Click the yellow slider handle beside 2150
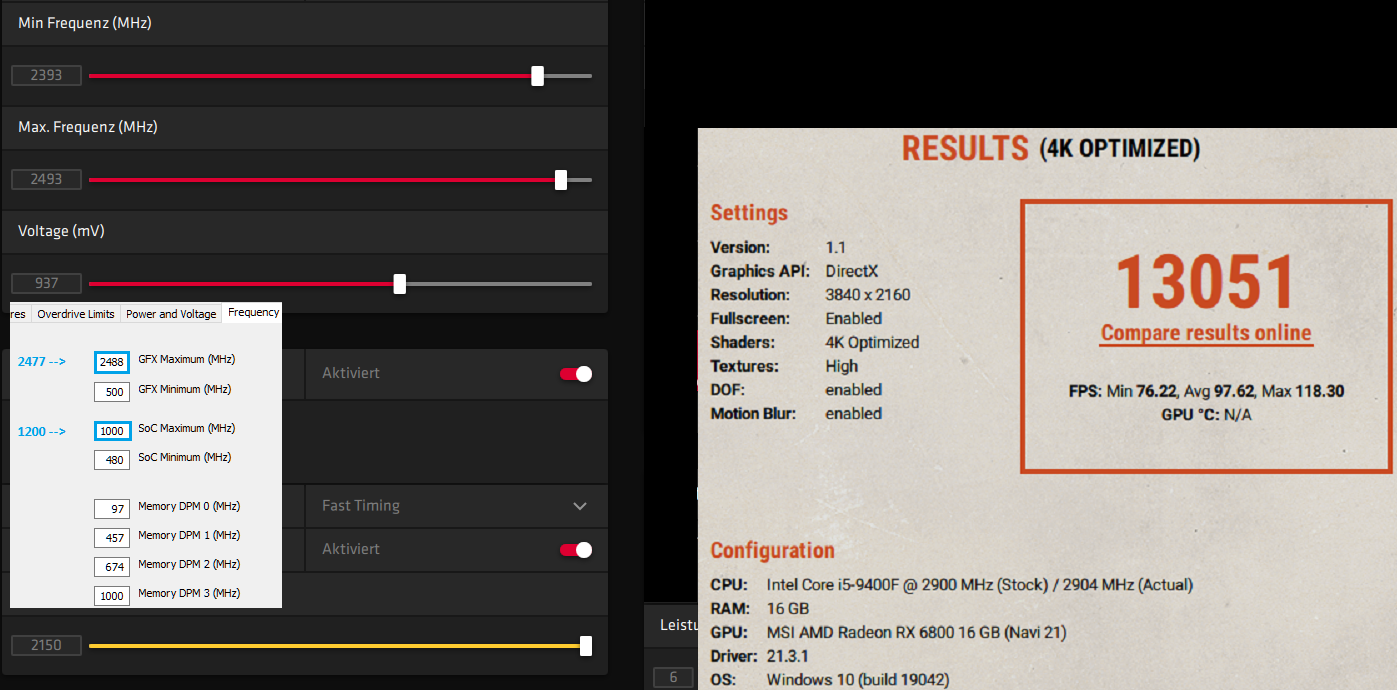 click(x=586, y=646)
